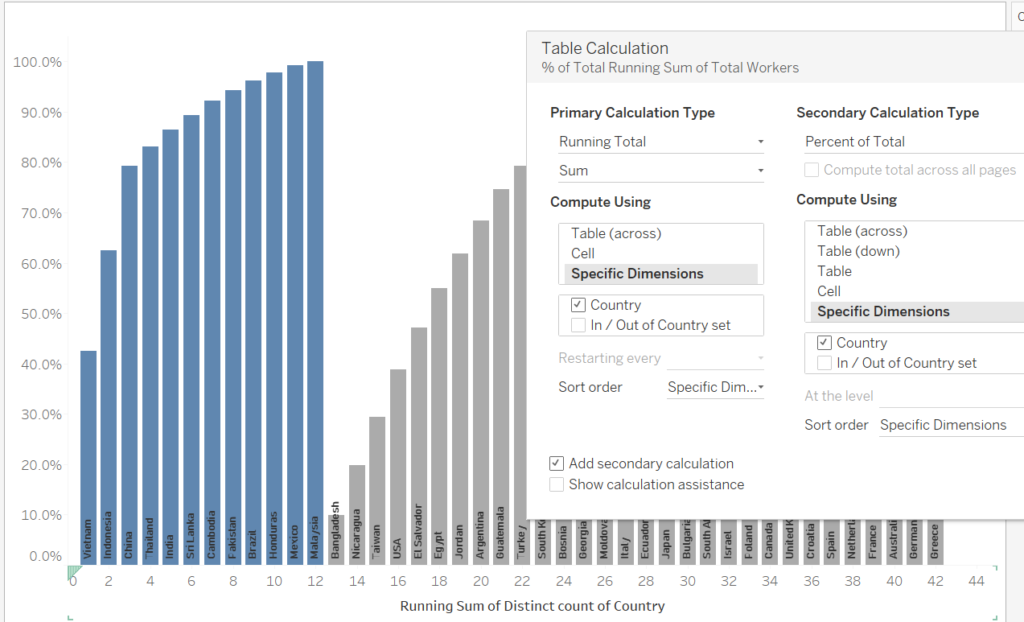Click the gray Greece bar
Image resolution: width=1024 pixels, height=622 pixels.
coord(935,542)
